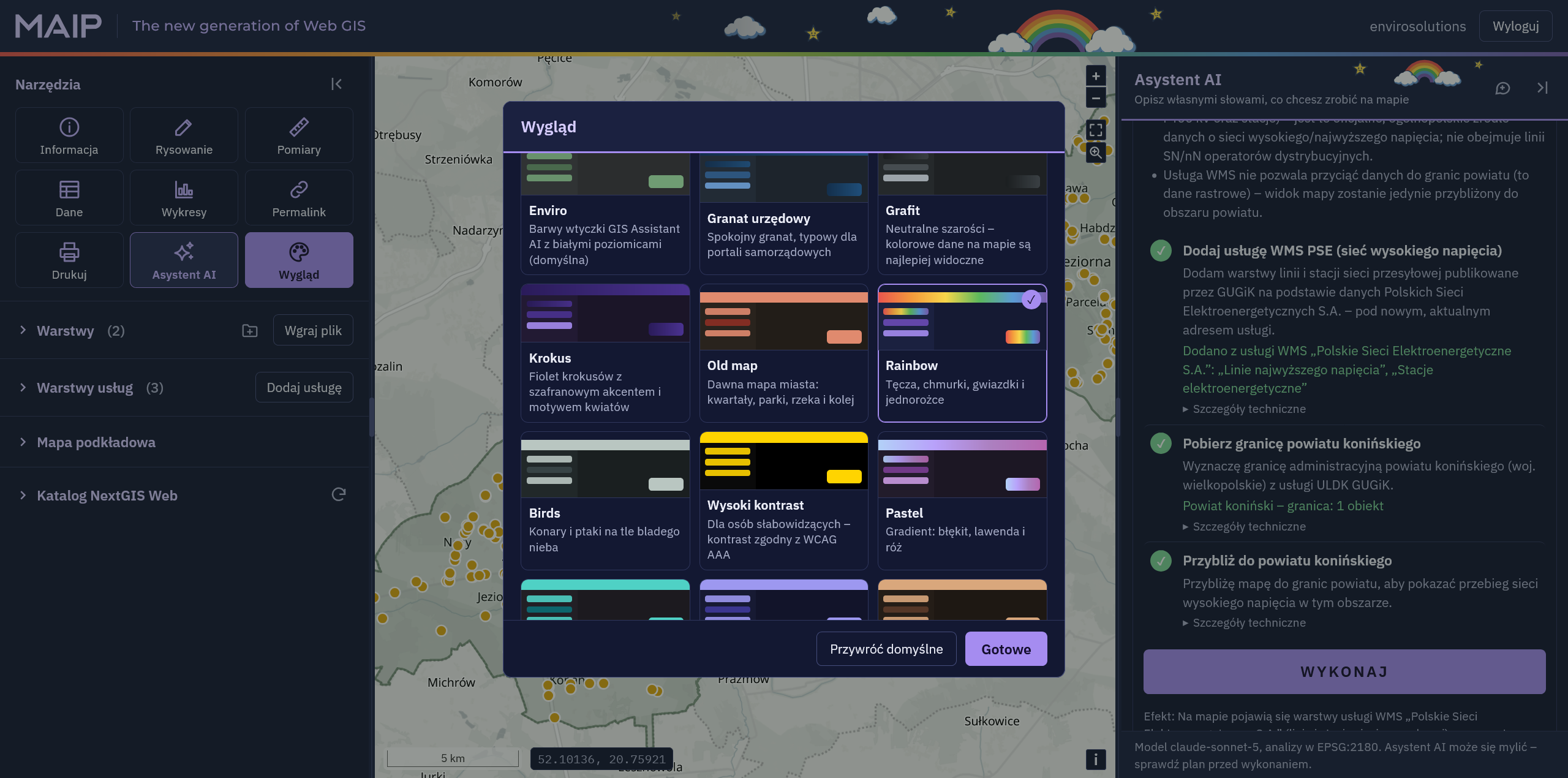The image size is (1568, 778).
Task: Open the Drukuj print tool
Action: pyautogui.click(x=69, y=260)
